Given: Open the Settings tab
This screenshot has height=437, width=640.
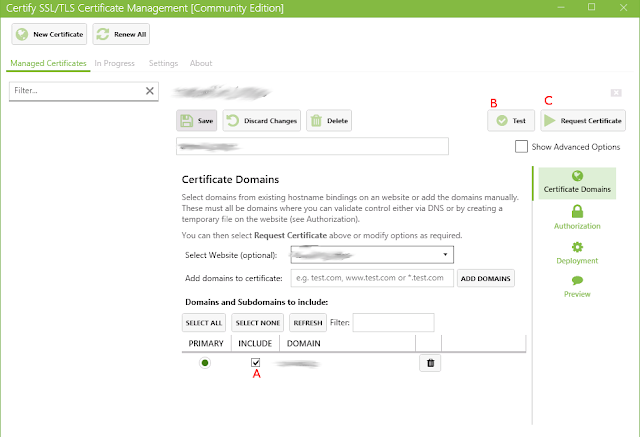Looking at the screenshot, I should tap(163, 63).
